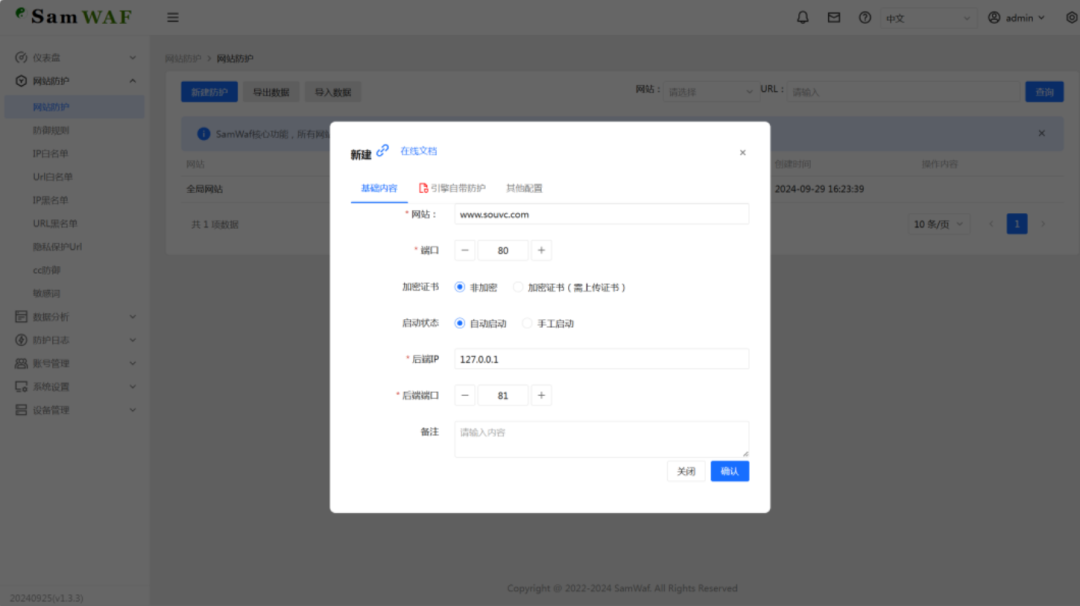Close the 新建 dialog with X
This screenshot has width=1080, height=606.
click(742, 153)
